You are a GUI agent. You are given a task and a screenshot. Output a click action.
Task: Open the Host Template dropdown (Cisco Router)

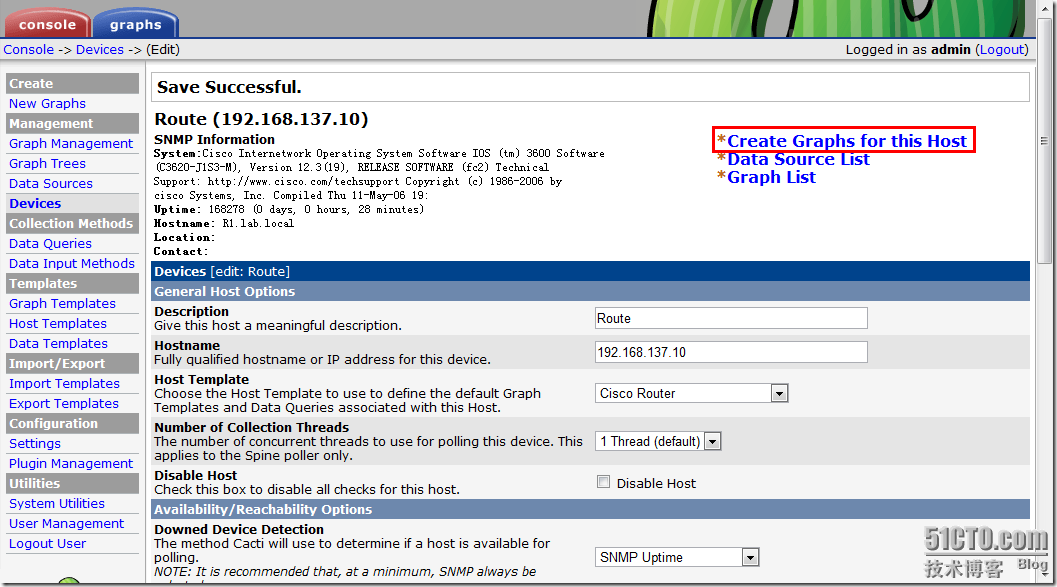[x=691, y=393]
